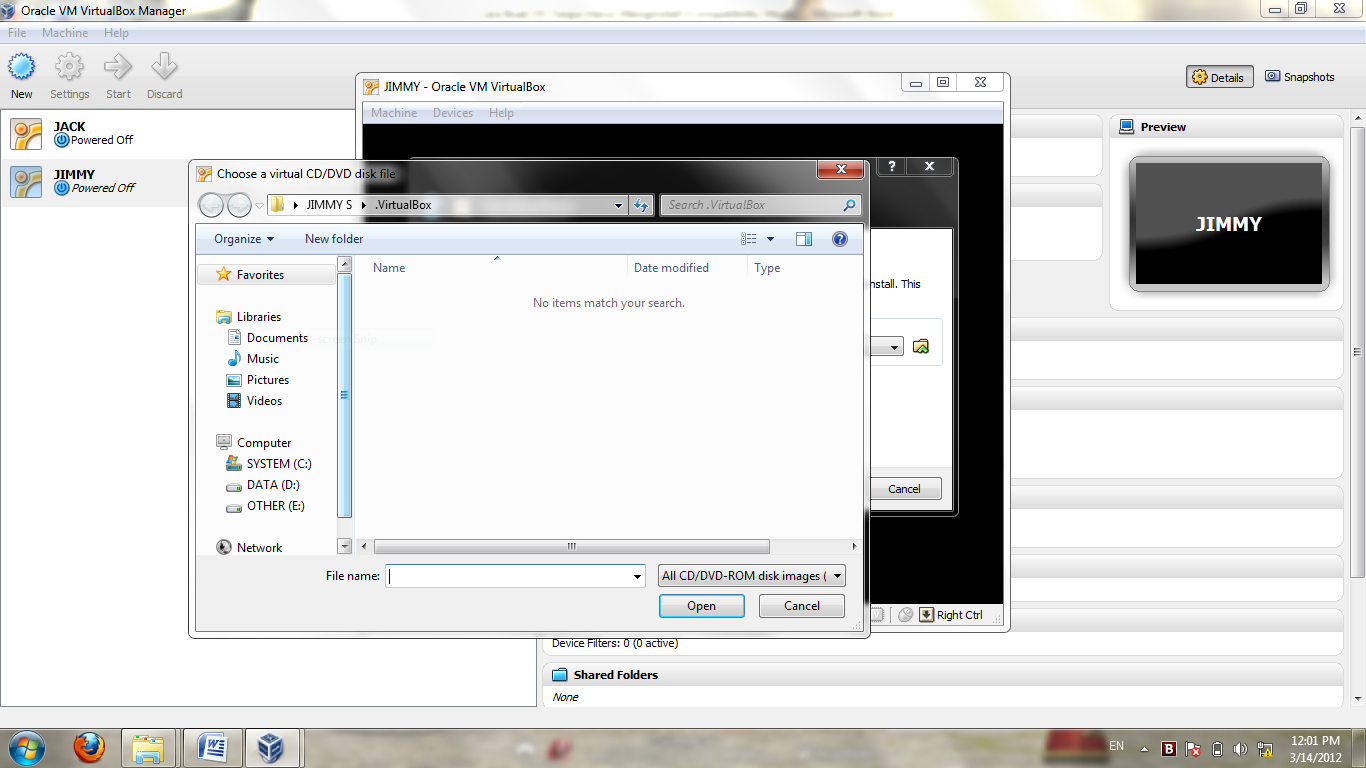
Task: Open Machine menu in the JIMMY VM window
Action: [394, 113]
